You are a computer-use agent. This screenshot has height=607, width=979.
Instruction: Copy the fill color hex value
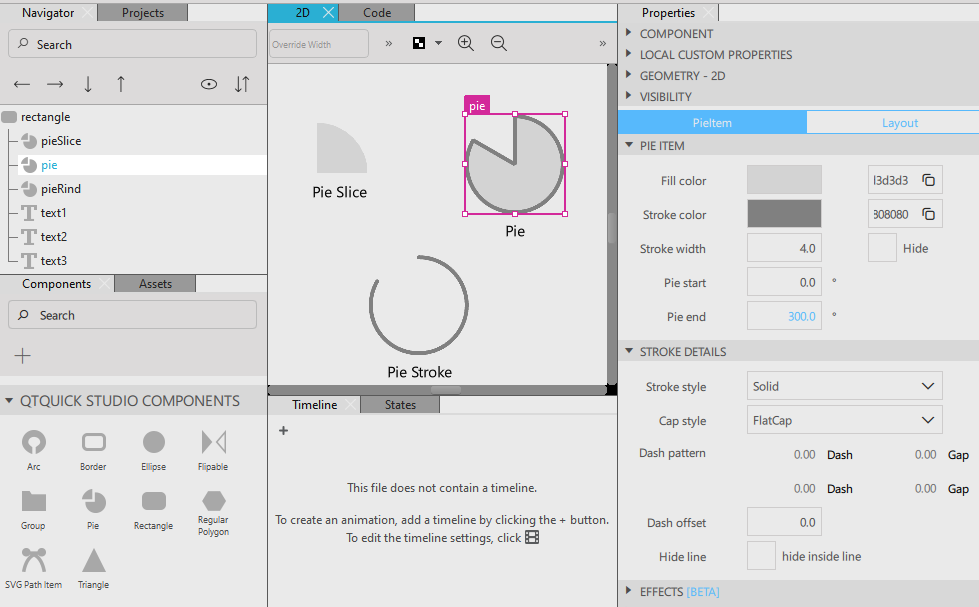point(929,180)
